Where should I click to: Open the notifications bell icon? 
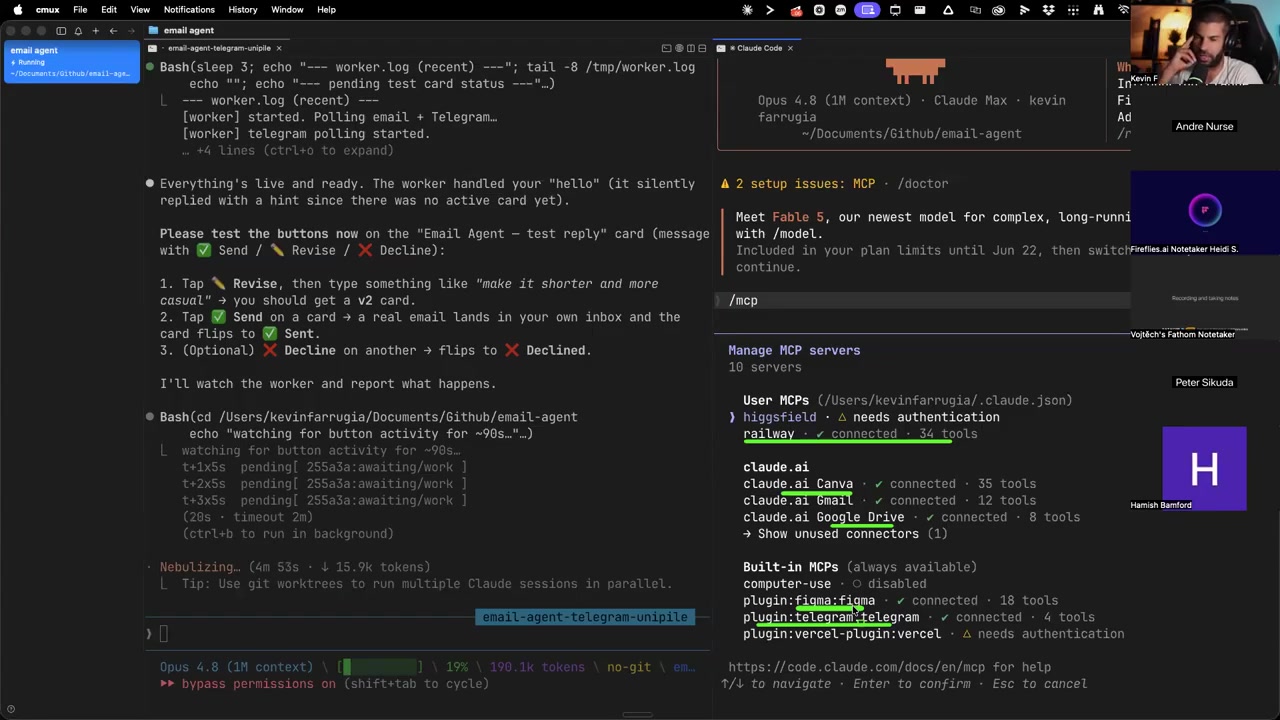(x=78, y=31)
